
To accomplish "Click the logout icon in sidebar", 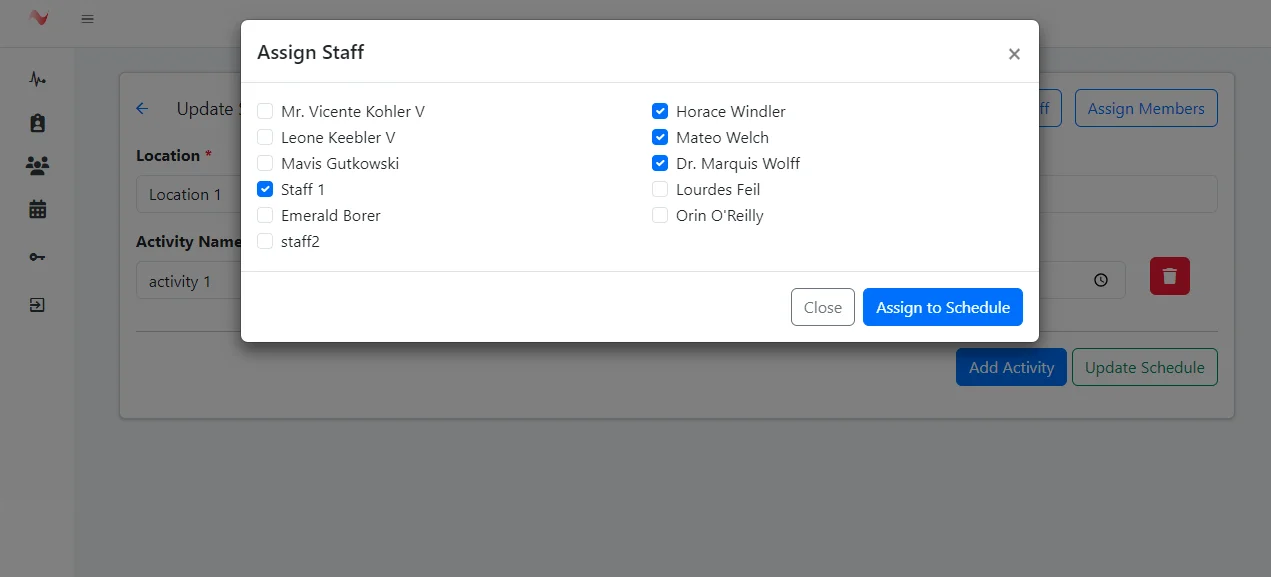I will tap(38, 305).
